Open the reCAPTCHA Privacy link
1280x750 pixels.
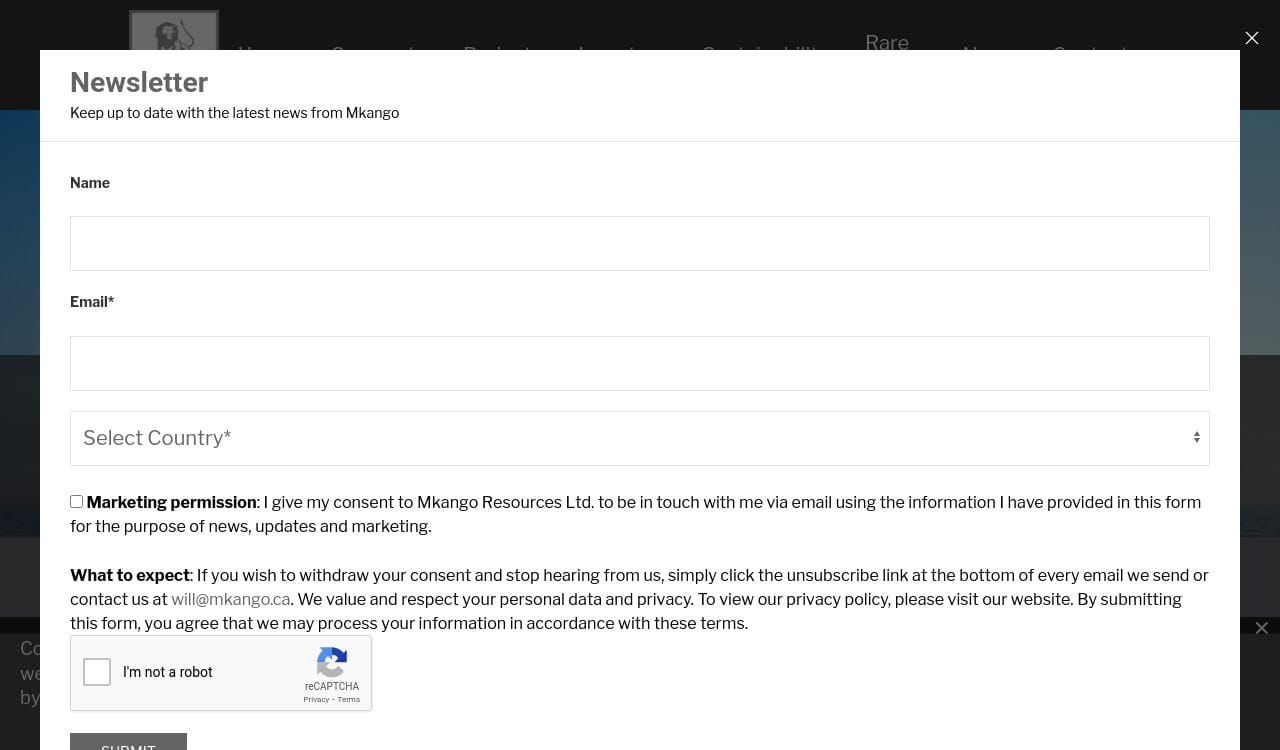[316, 700]
